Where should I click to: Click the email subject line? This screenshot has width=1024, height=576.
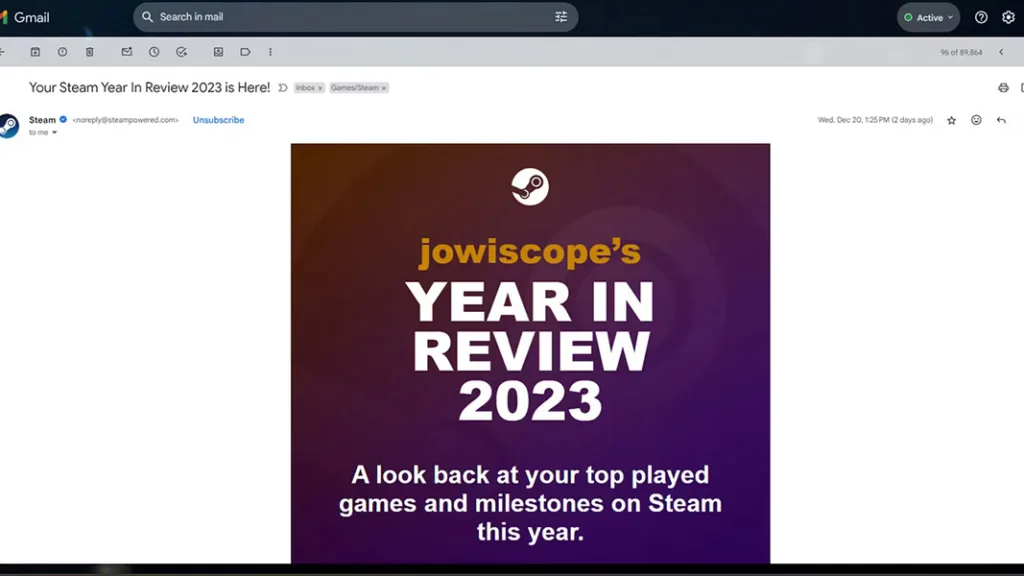click(150, 88)
